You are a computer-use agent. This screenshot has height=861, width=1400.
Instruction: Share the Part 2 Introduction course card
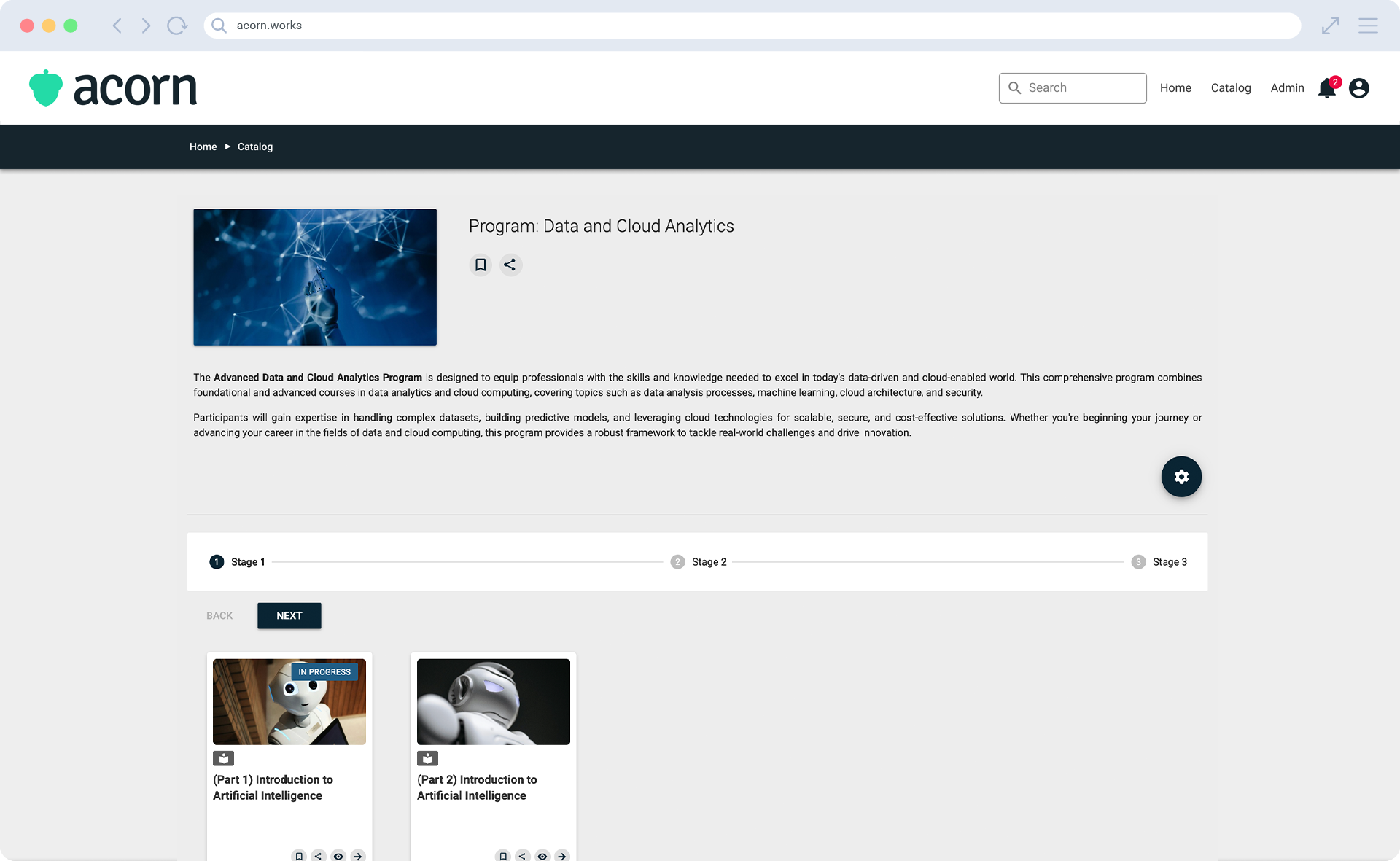pyautogui.click(x=522, y=856)
